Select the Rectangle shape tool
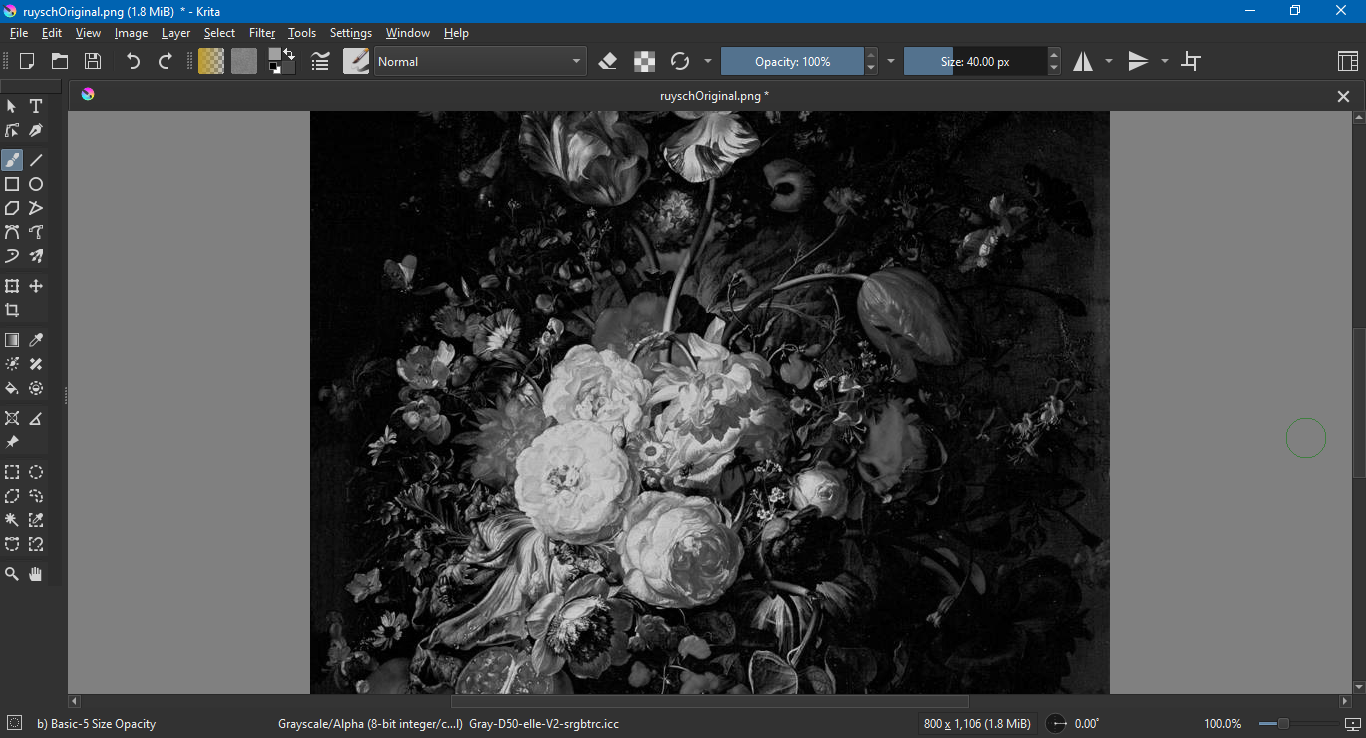Screen dimensions: 1366x738 pyautogui.click(x=12, y=184)
